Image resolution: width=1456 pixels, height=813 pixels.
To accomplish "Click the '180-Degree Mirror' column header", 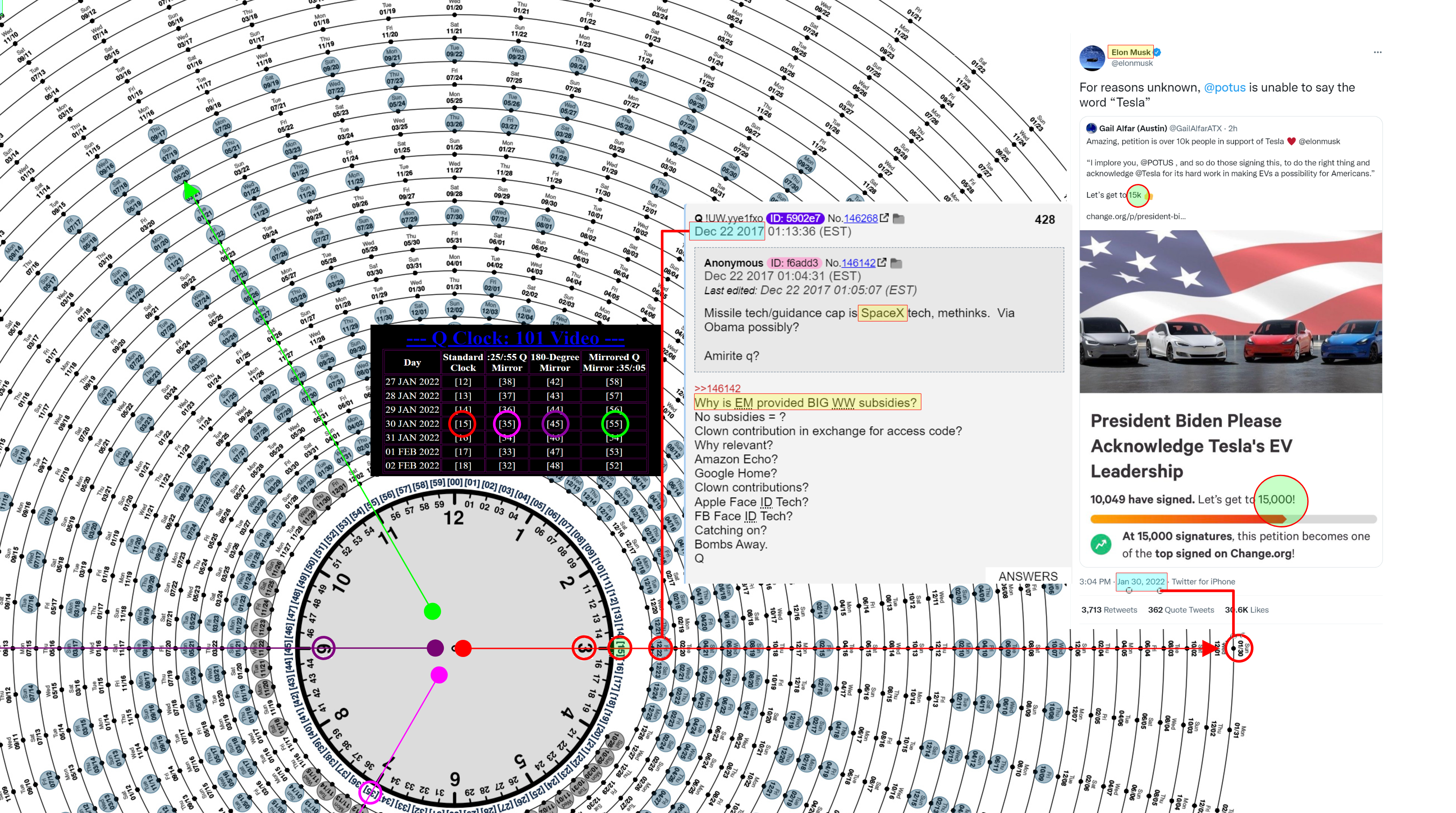I will coord(554,362).
